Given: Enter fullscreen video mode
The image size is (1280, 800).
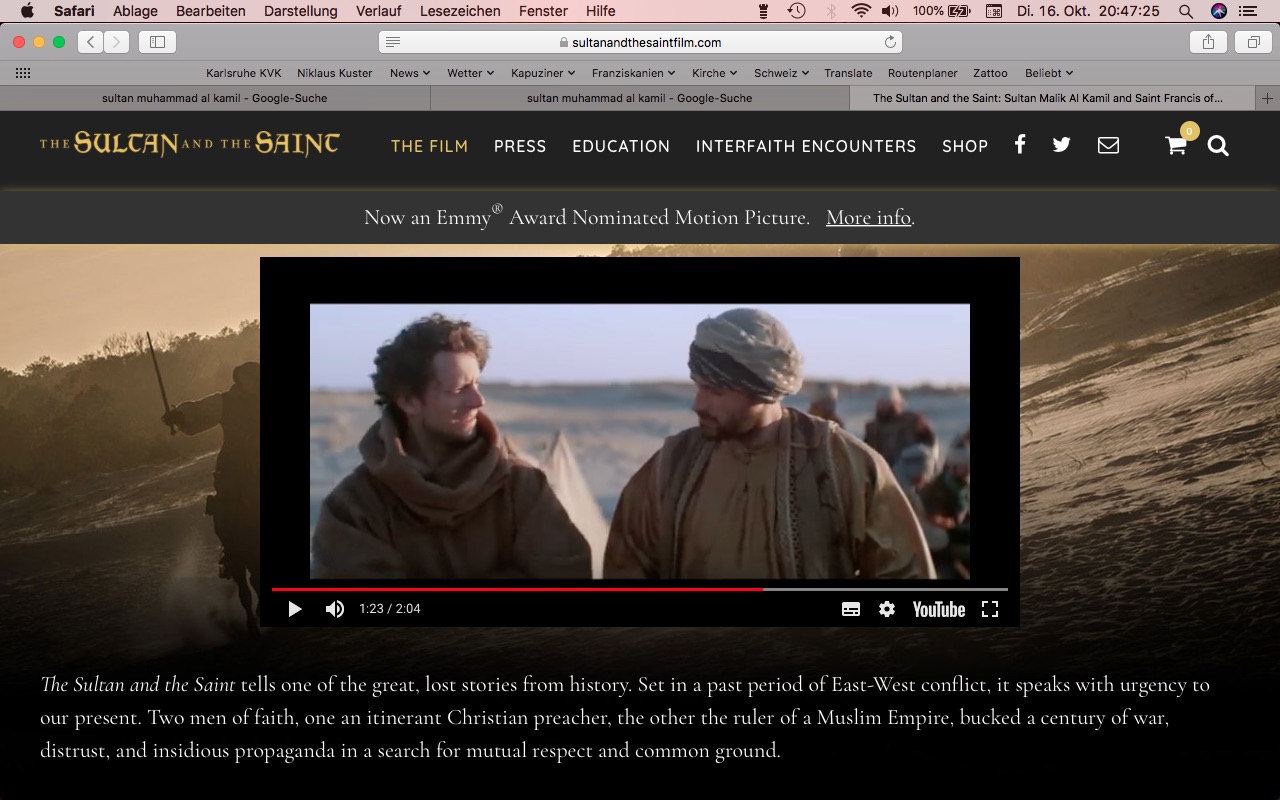Looking at the screenshot, I should click(x=990, y=609).
